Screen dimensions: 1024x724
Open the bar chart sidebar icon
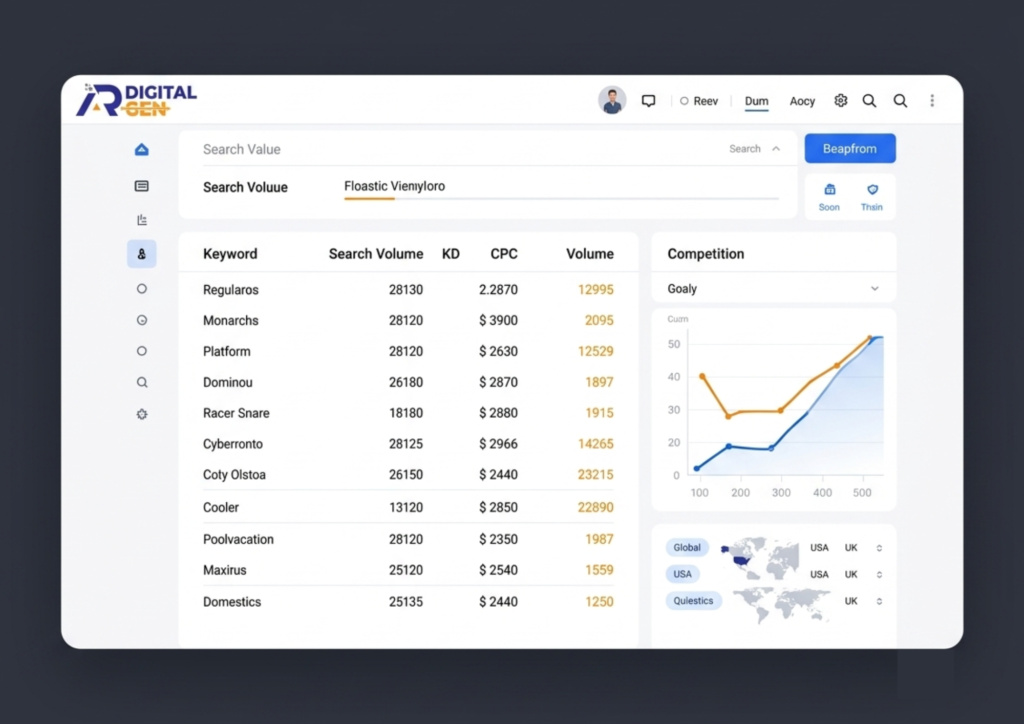pos(142,220)
